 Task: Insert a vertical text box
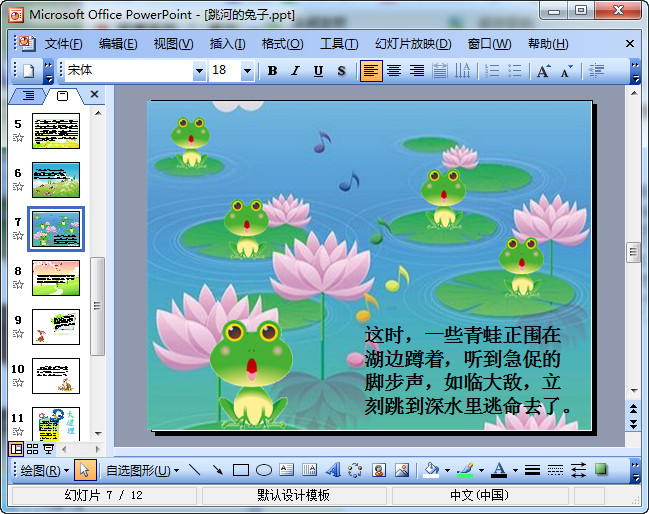[x=309, y=470]
